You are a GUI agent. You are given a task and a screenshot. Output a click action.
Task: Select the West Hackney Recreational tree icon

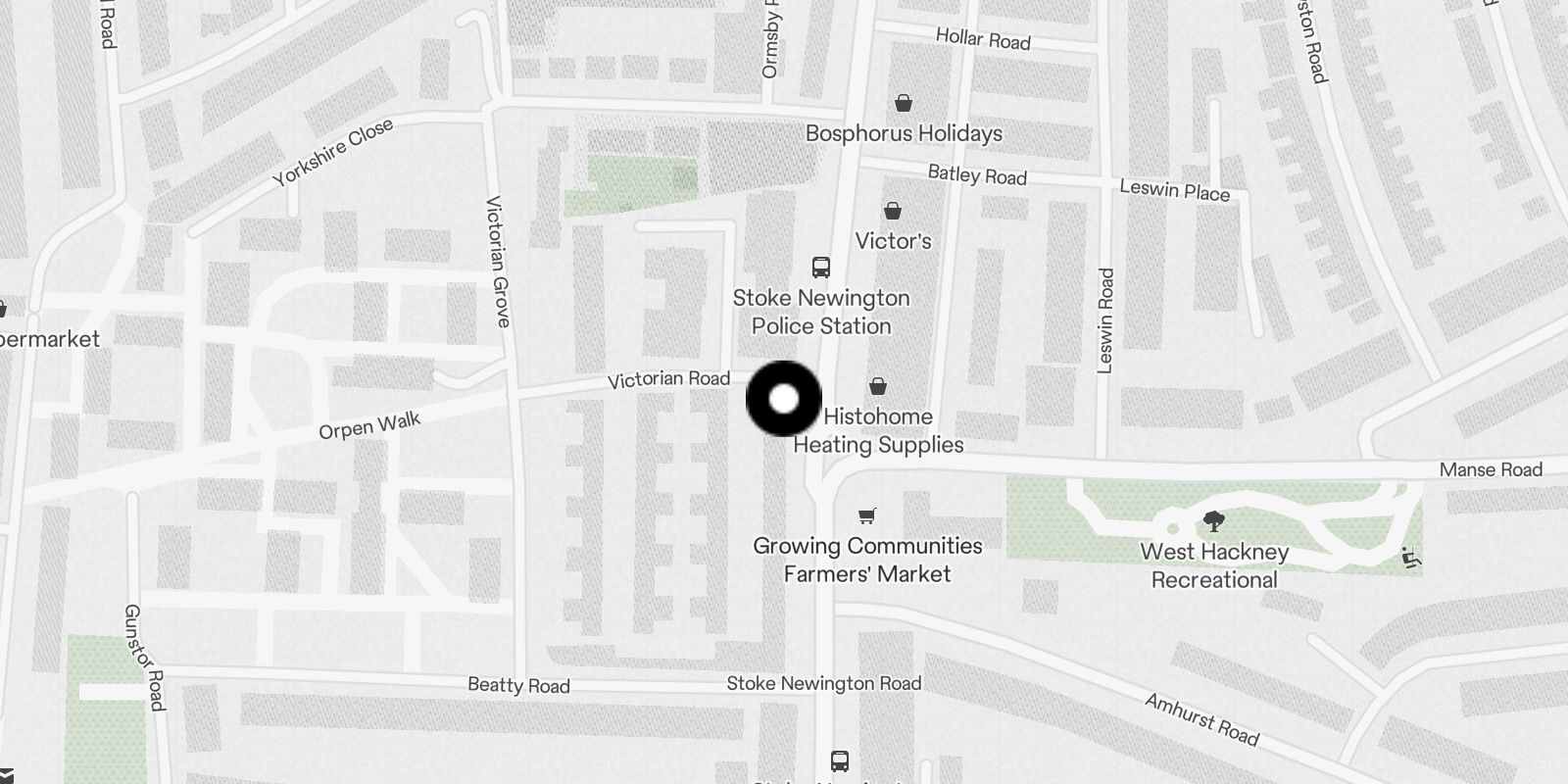[1214, 520]
